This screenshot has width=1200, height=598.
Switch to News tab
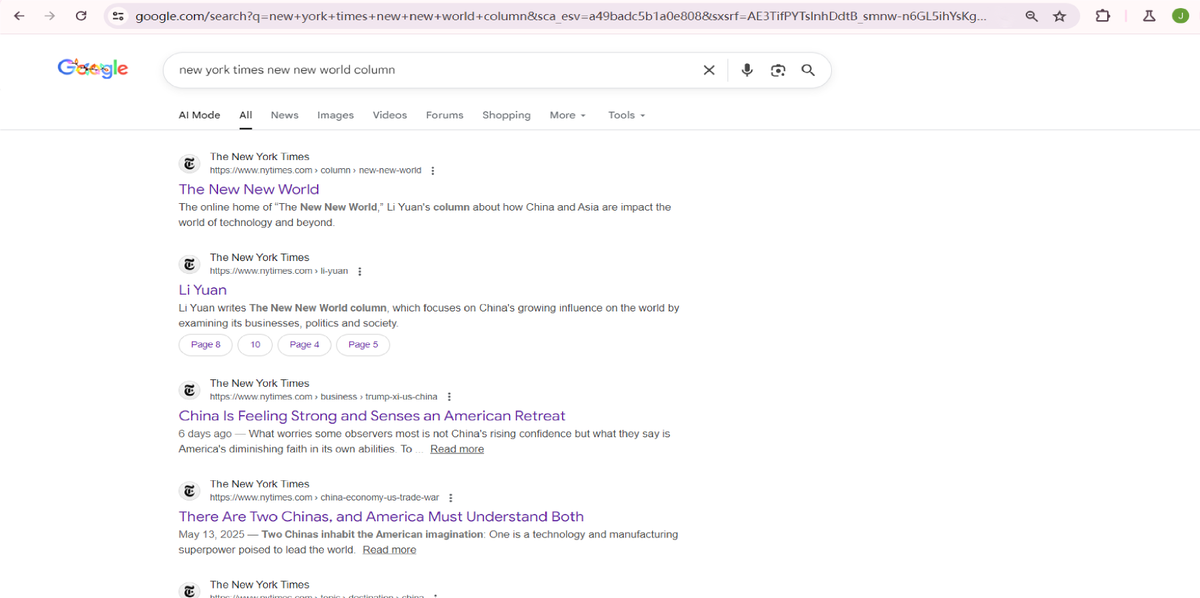[x=284, y=115]
